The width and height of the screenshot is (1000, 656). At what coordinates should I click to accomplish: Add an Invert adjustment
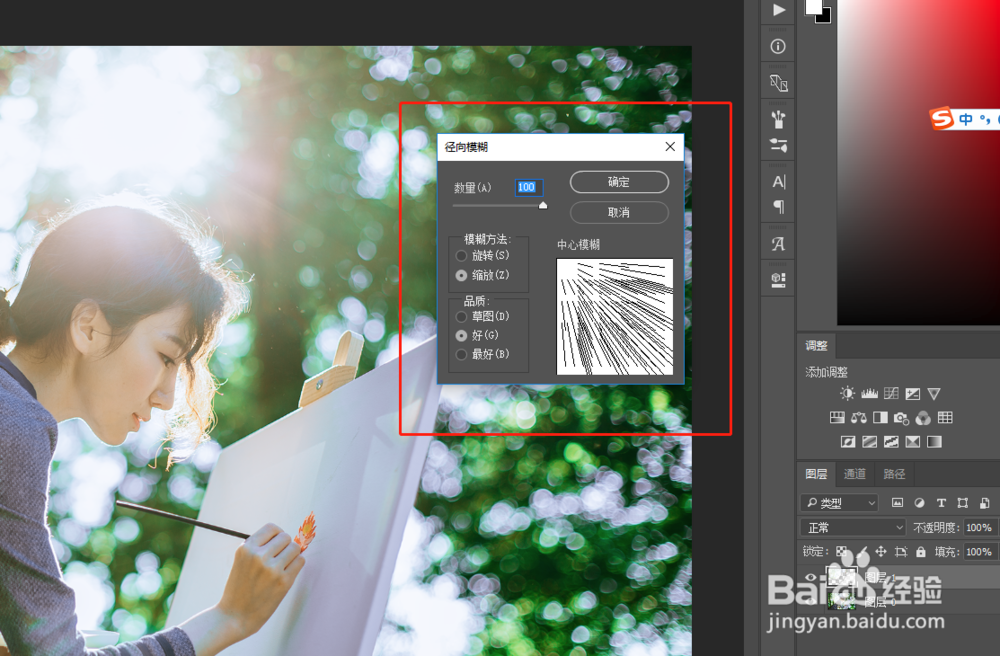(x=848, y=442)
